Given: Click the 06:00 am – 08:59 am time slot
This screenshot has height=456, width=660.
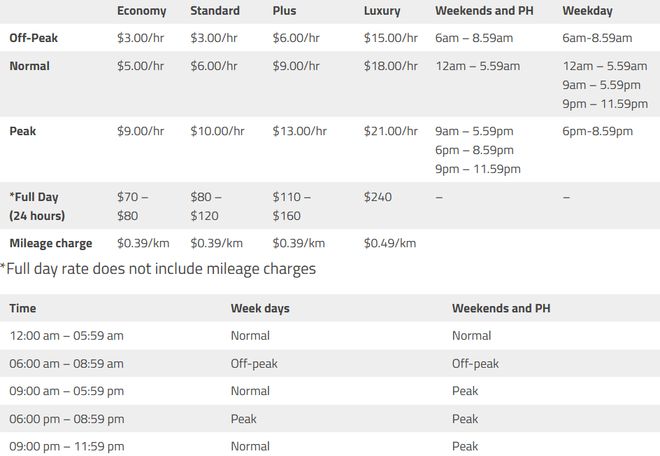Looking at the screenshot, I should click(67, 363).
